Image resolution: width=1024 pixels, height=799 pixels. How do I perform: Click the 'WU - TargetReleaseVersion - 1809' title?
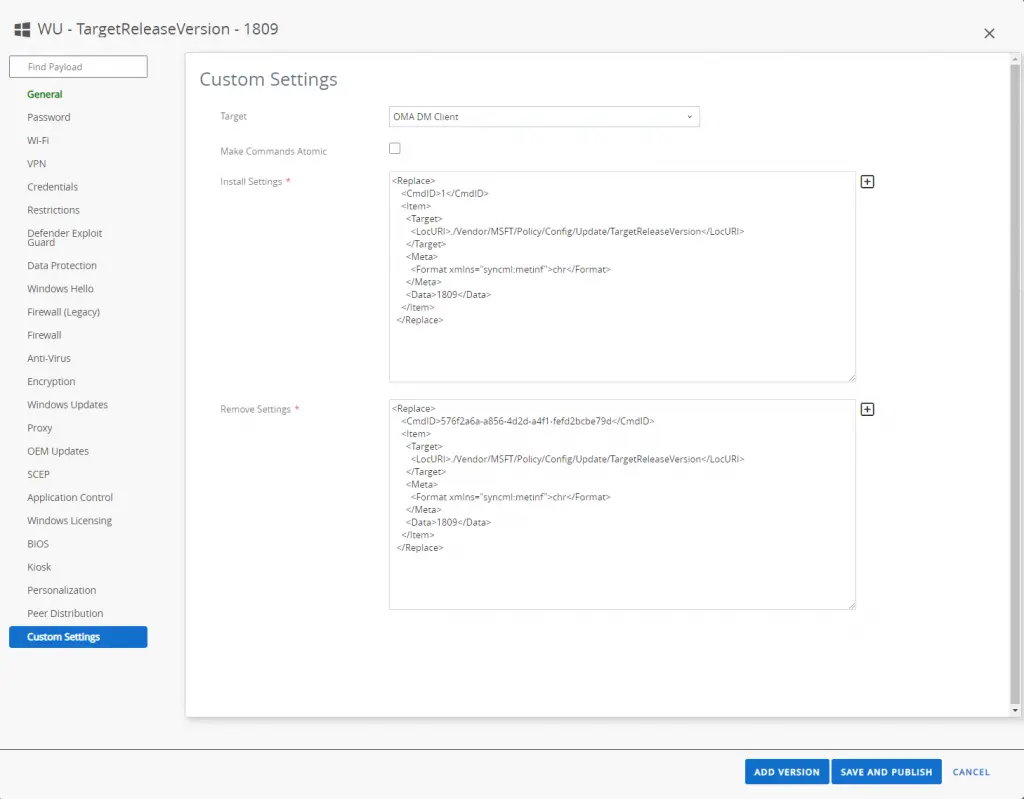click(157, 29)
